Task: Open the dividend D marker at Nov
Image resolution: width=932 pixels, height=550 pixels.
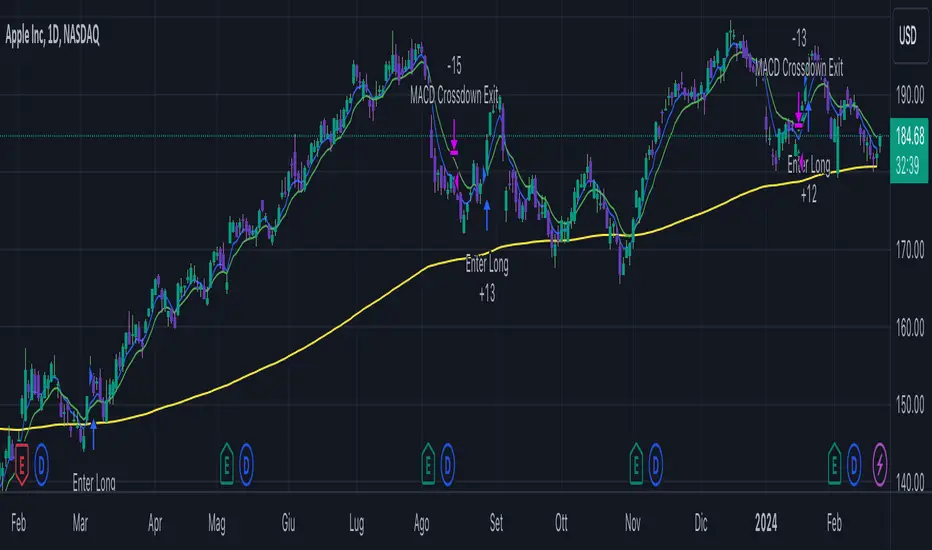Action: (x=656, y=465)
